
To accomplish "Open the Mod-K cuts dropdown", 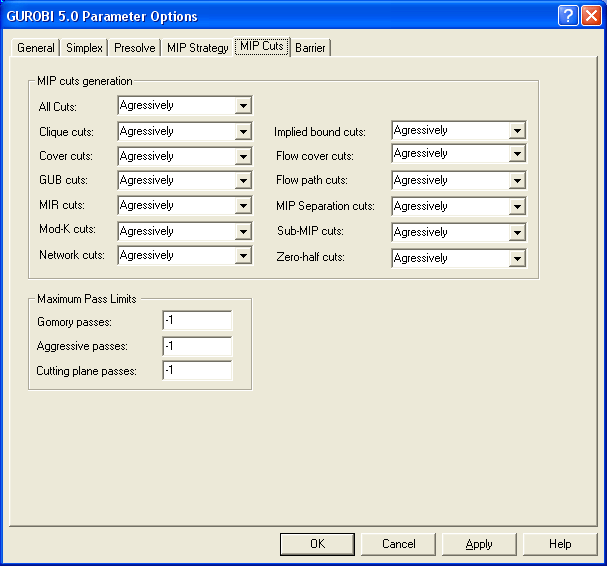I will tap(185, 231).
